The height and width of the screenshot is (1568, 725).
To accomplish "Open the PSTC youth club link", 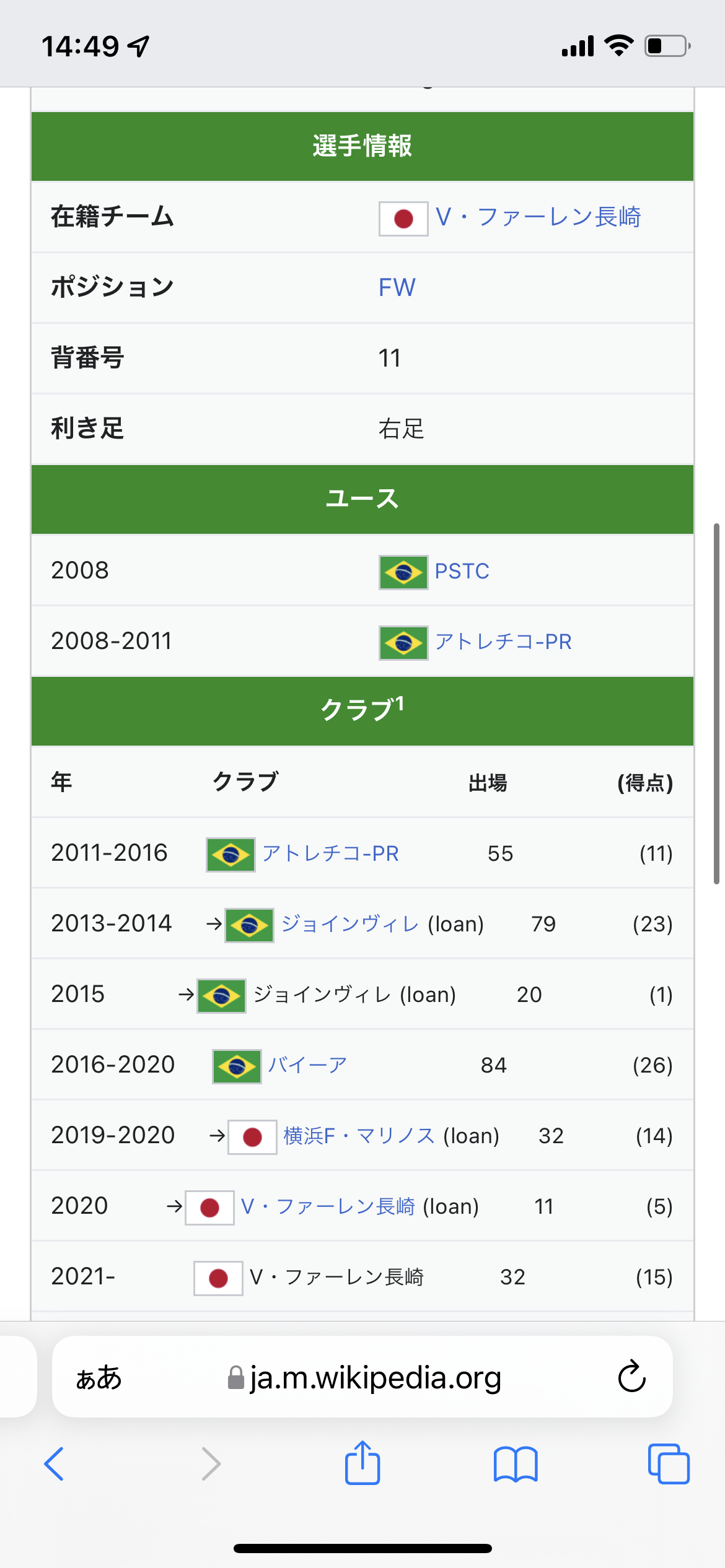I will click(x=462, y=571).
